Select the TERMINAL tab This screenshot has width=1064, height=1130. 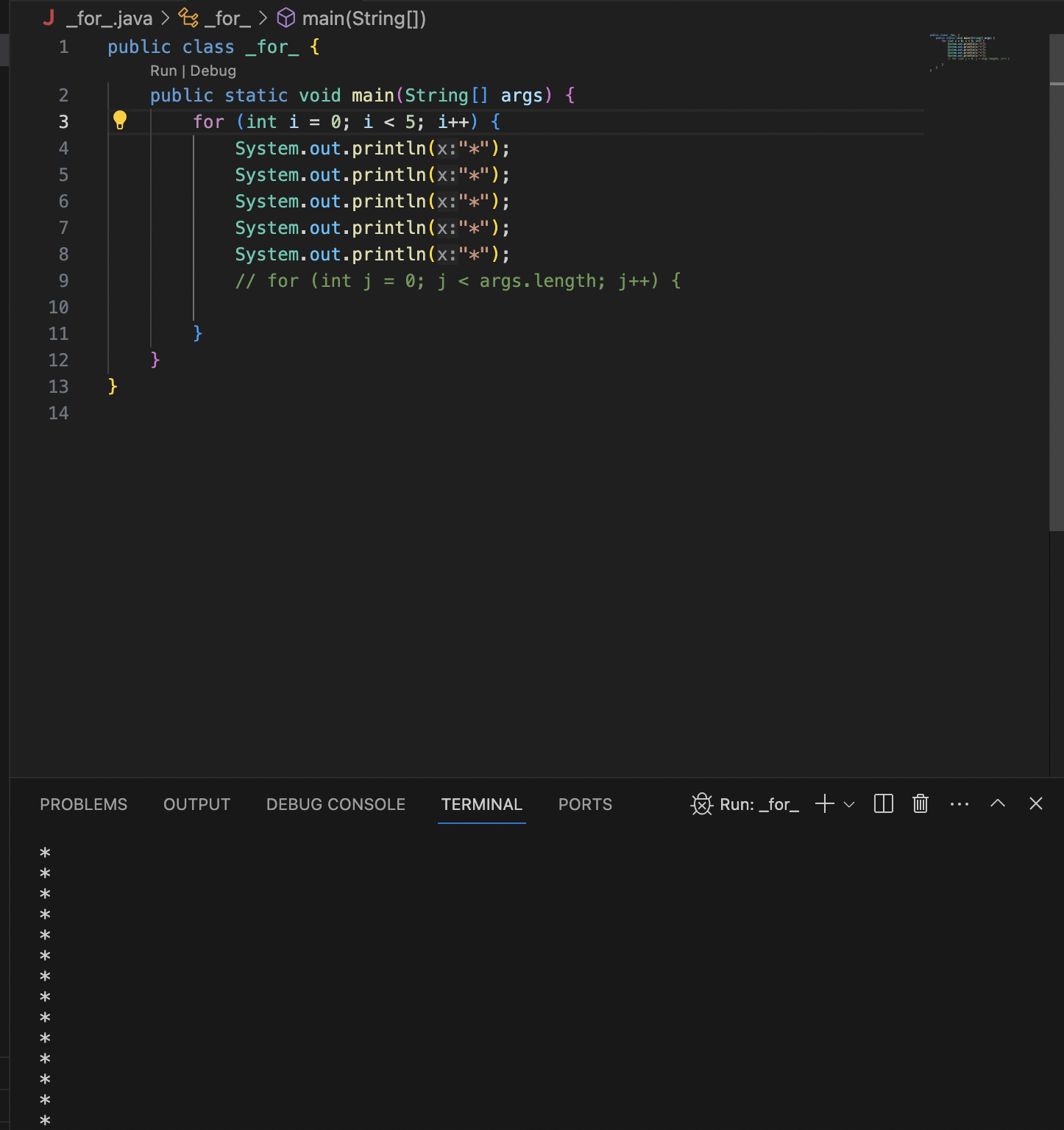482,805
